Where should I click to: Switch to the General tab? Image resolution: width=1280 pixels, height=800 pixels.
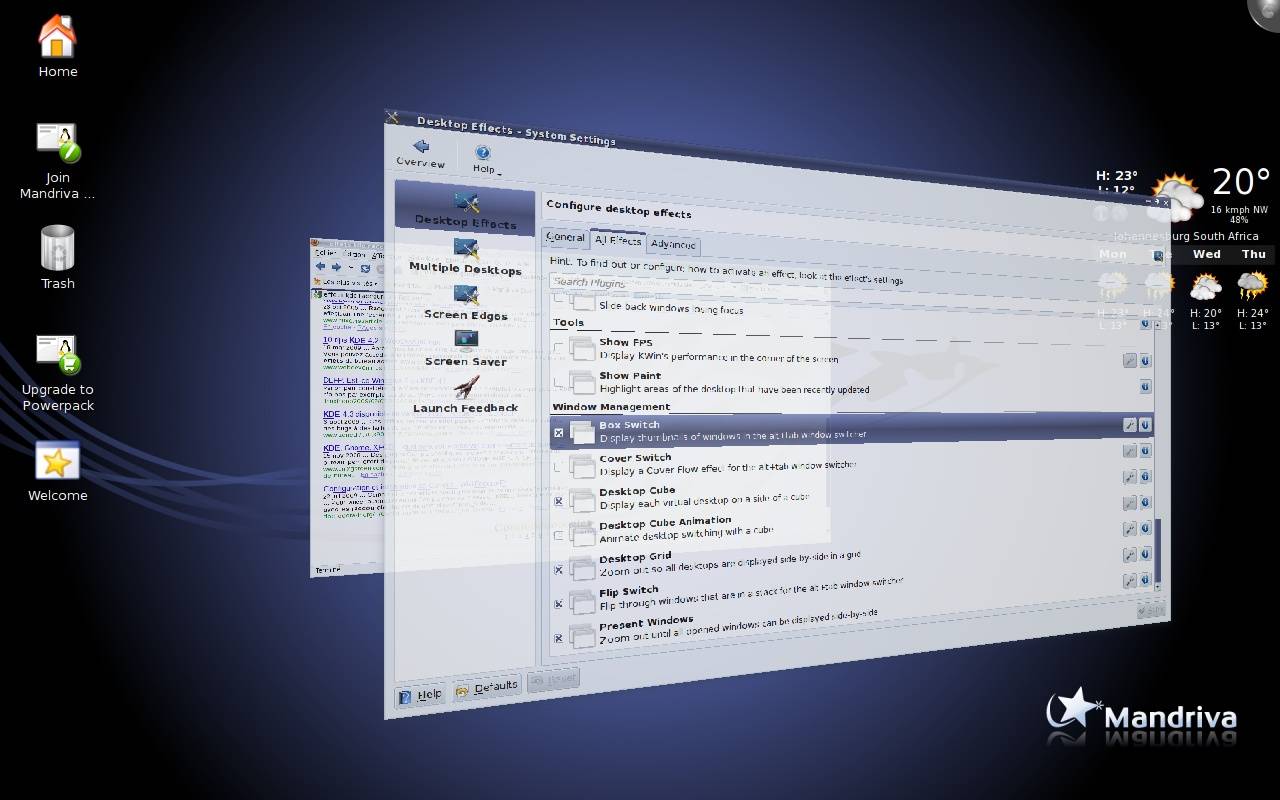point(565,237)
